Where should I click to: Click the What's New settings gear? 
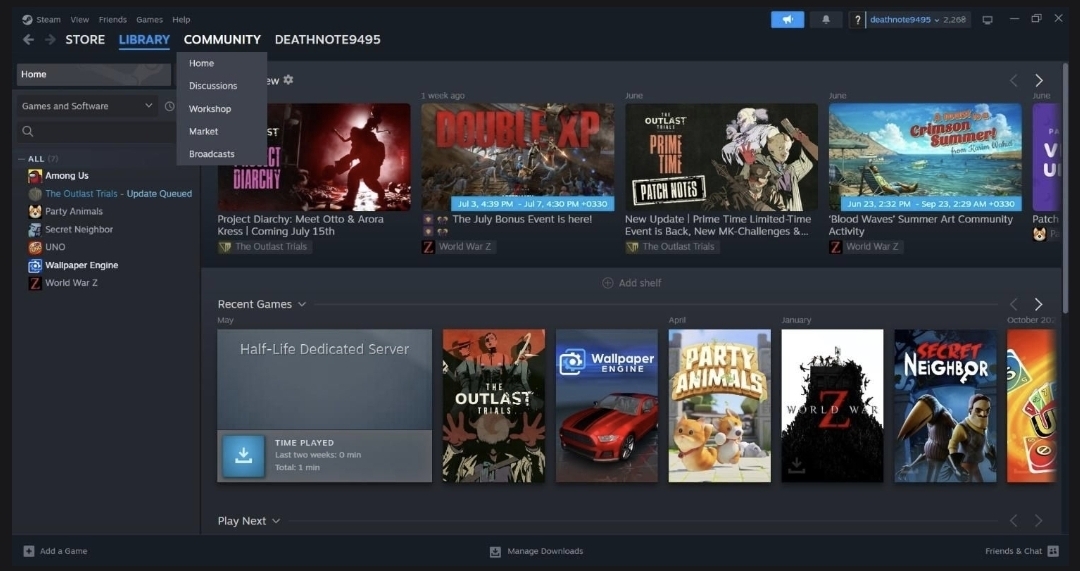point(289,80)
